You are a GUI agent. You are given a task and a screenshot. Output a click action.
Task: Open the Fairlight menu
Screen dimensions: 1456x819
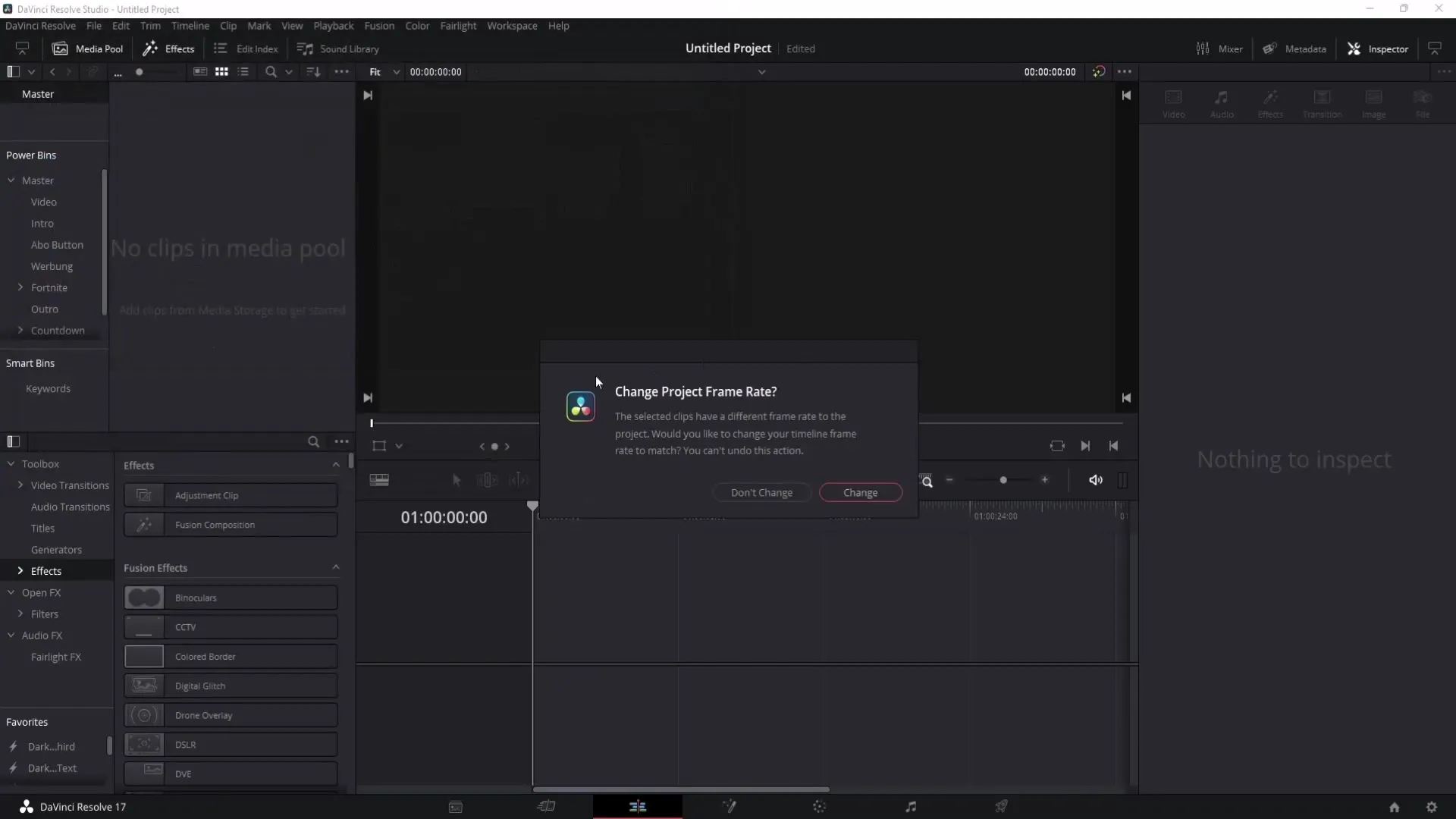click(x=458, y=26)
